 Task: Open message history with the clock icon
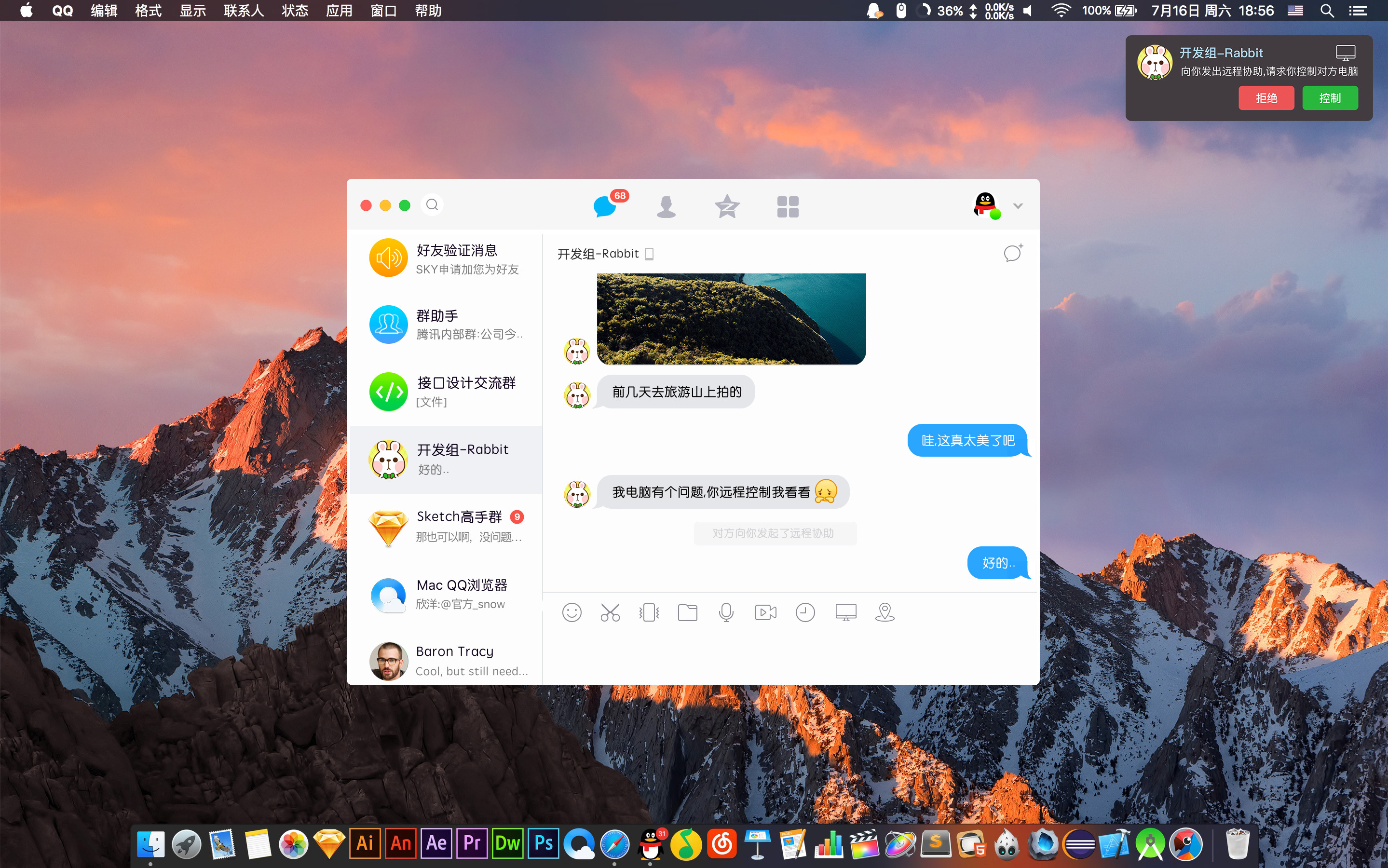(x=804, y=612)
